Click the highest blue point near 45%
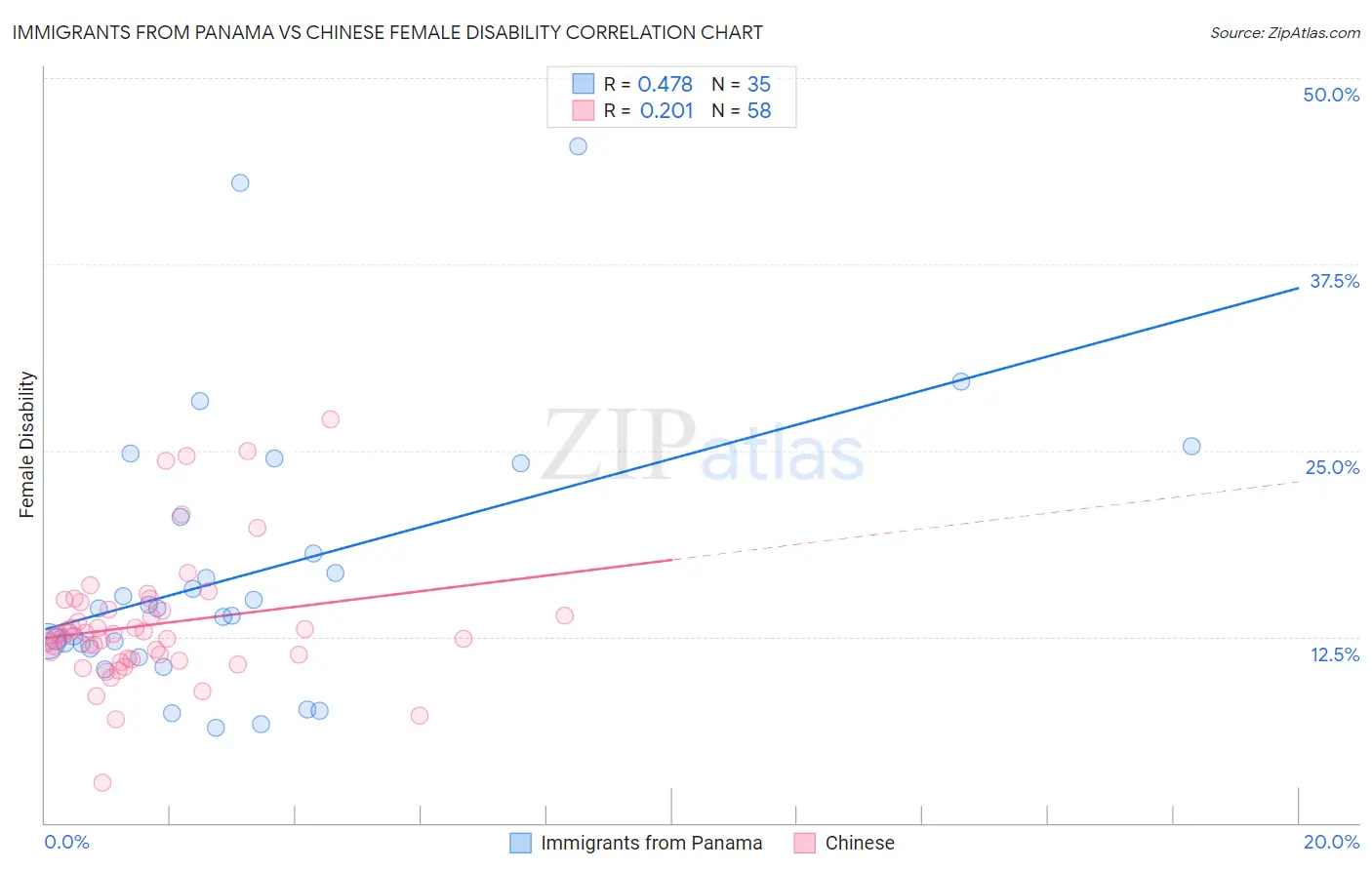The height and width of the screenshot is (870, 1372). 578,146
